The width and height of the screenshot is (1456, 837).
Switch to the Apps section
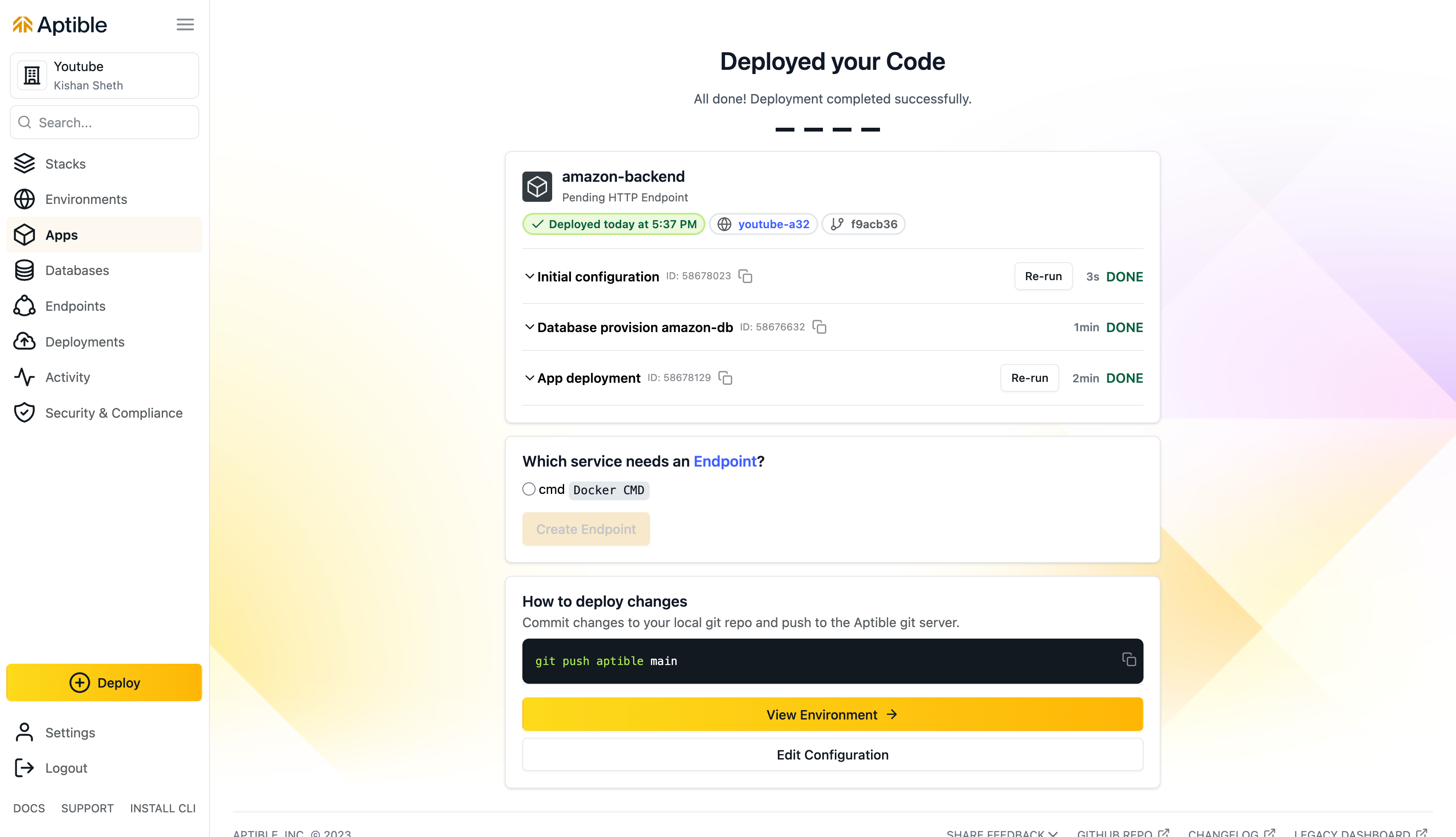[x=61, y=235]
